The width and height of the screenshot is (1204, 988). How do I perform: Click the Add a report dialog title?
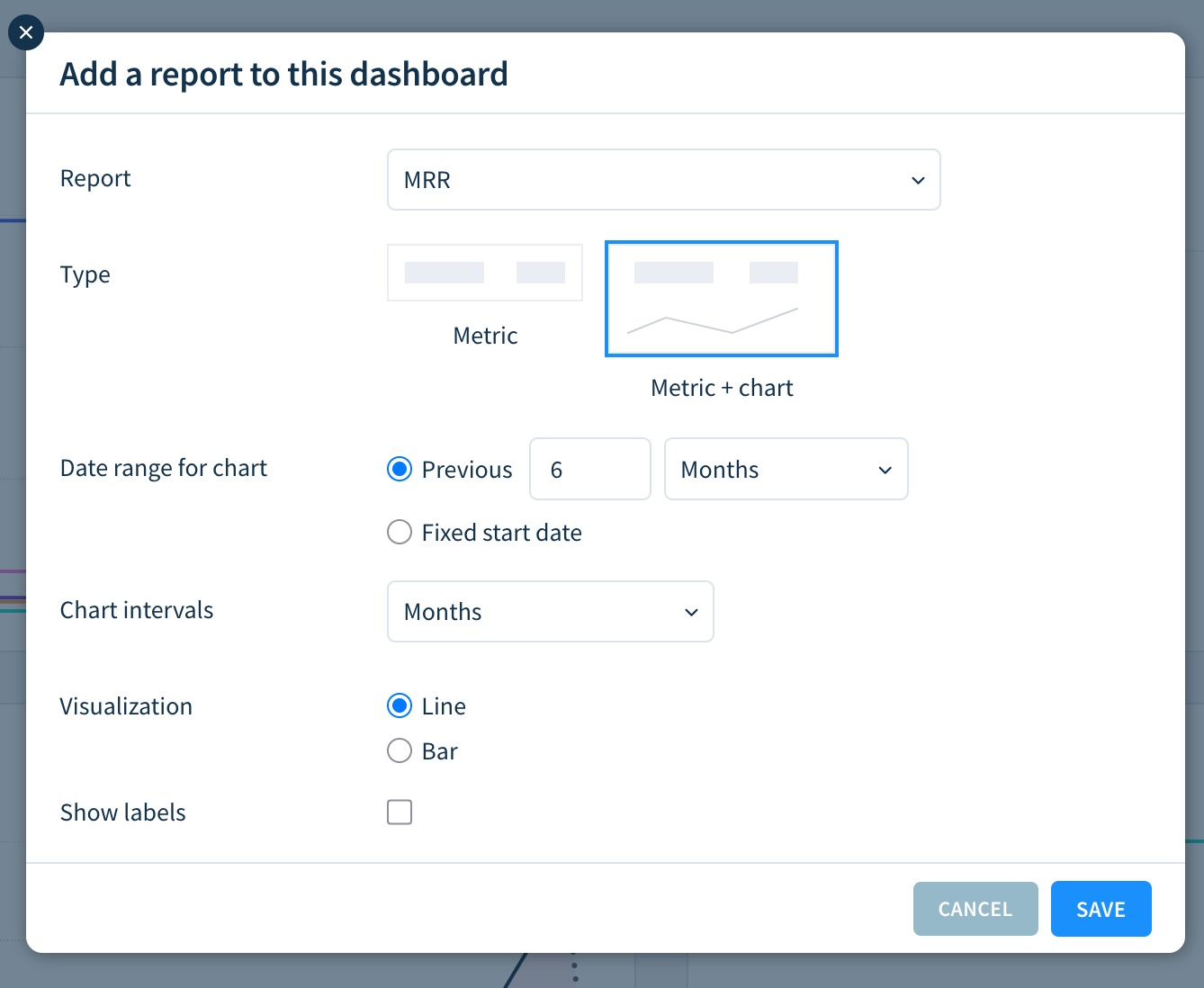click(283, 74)
